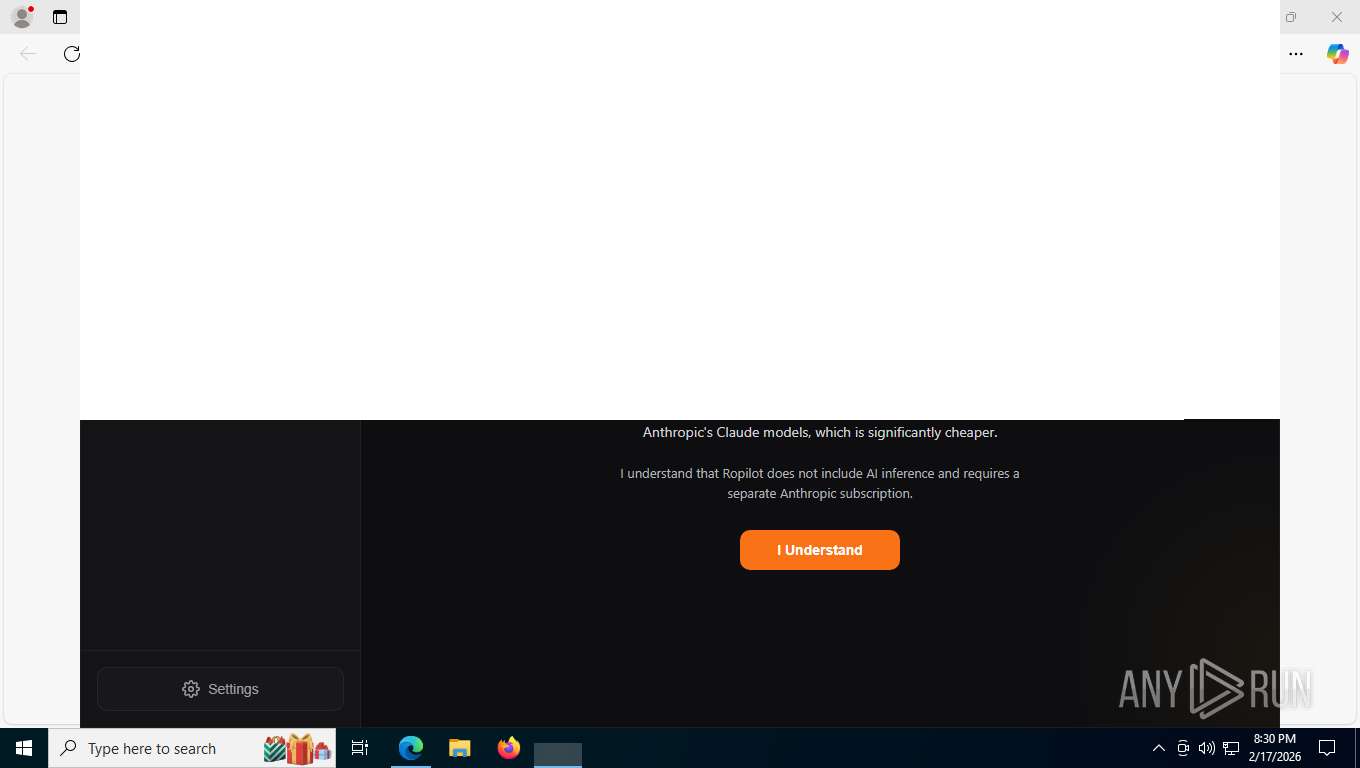
Task: Click the gift boxes search highlight icon
Action: pos(297,748)
